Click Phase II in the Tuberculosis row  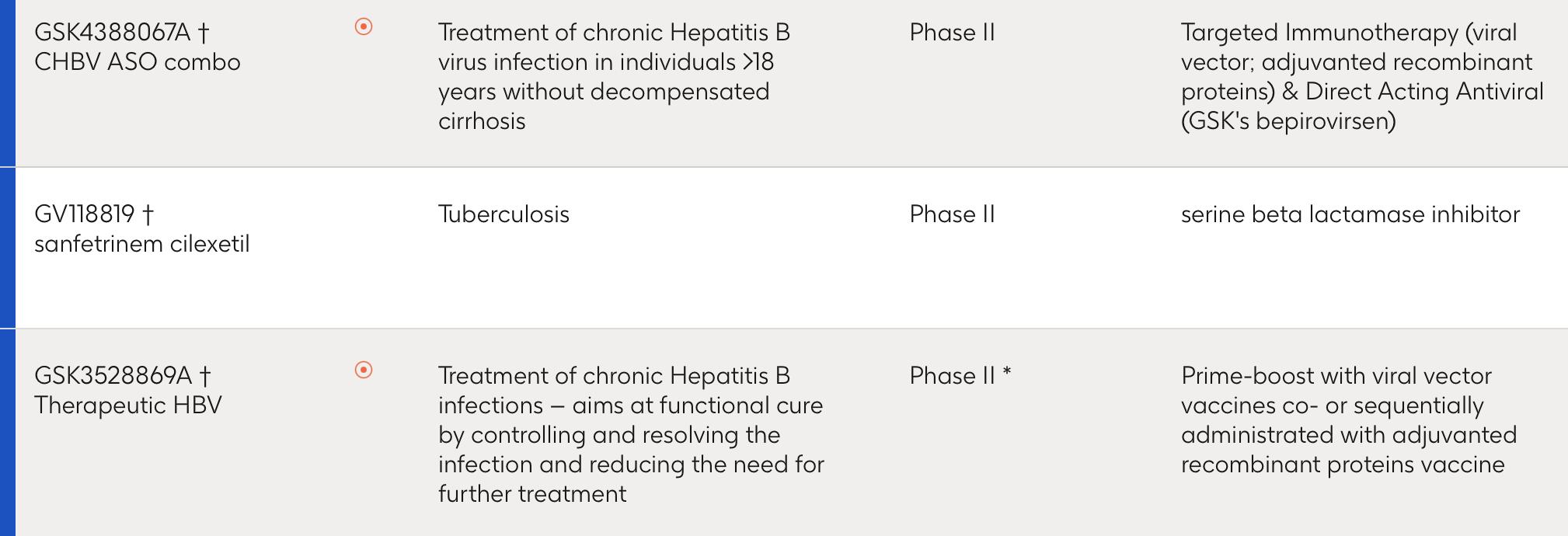(x=952, y=214)
